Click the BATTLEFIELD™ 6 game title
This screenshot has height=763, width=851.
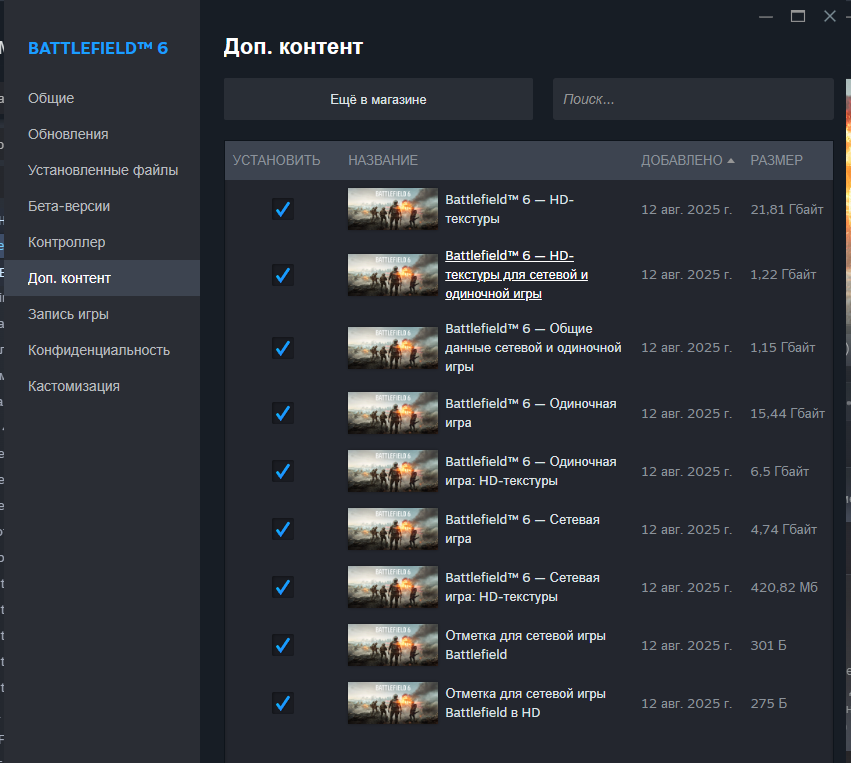[98, 48]
